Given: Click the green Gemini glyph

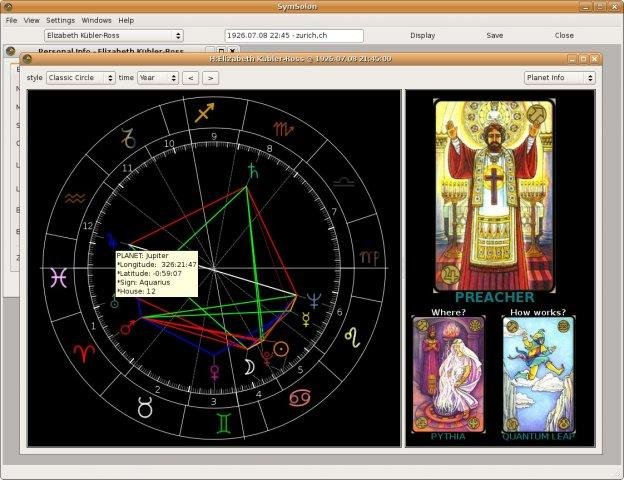Looking at the screenshot, I should coord(224,423).
